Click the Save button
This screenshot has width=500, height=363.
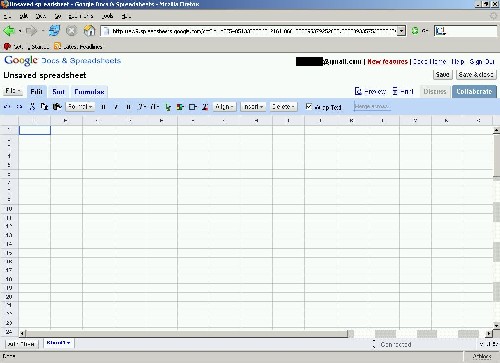click(443, 74)
